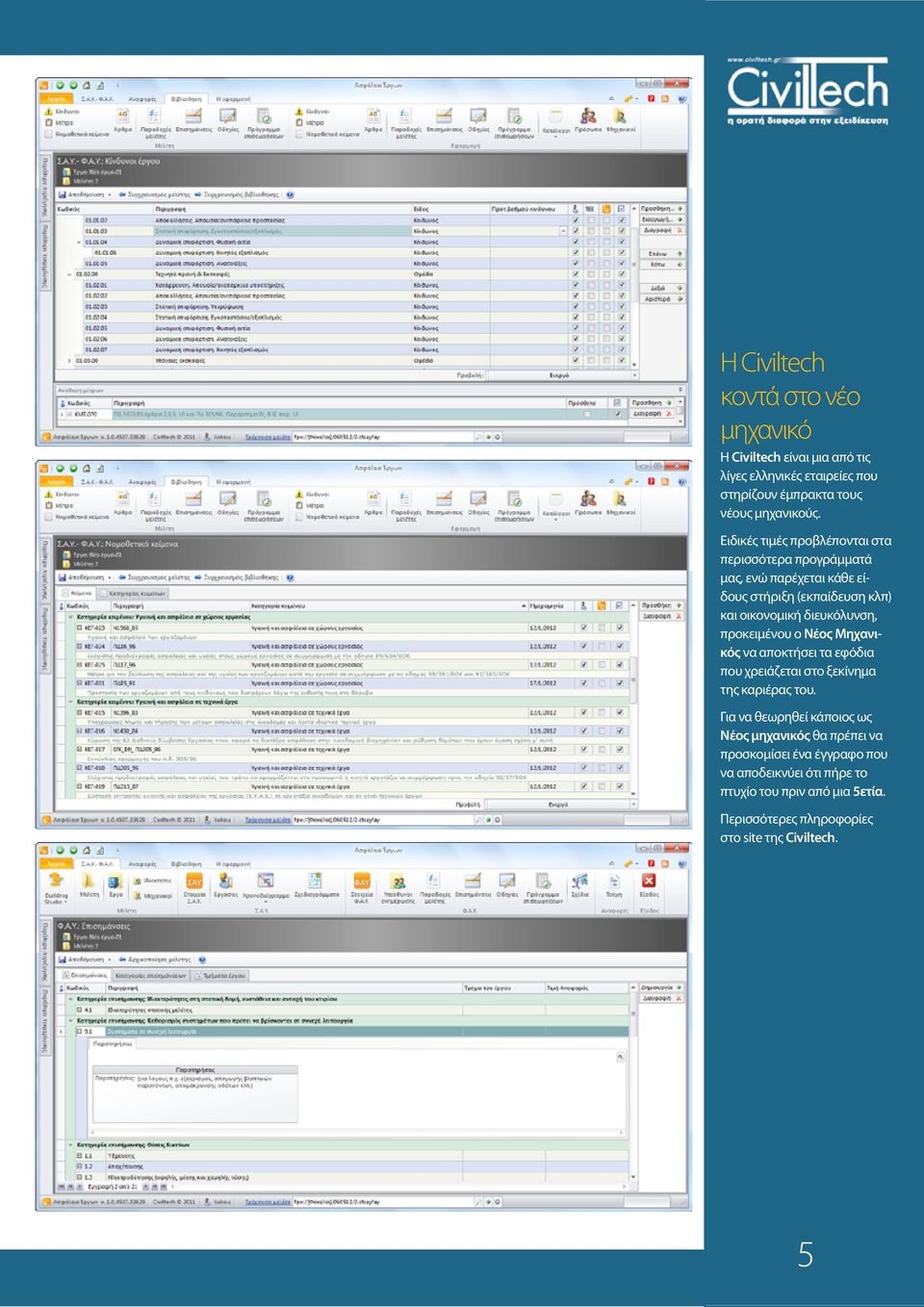Select row ΚΕΙ-016 in the Νομοθετικά κείμενα list
This screenshot has width=924, height=1307.
[351, 731]
